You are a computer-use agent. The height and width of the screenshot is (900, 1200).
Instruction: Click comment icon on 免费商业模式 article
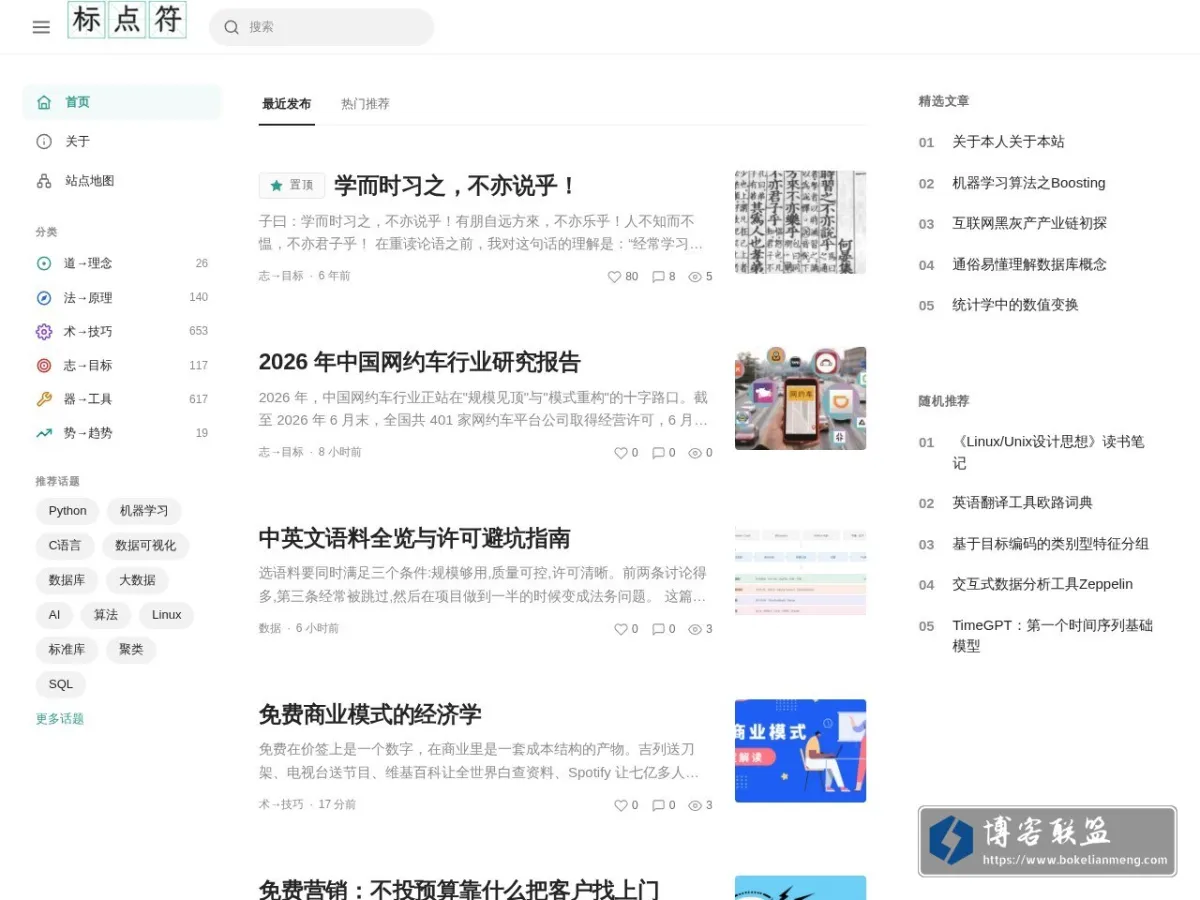point(658,805)
